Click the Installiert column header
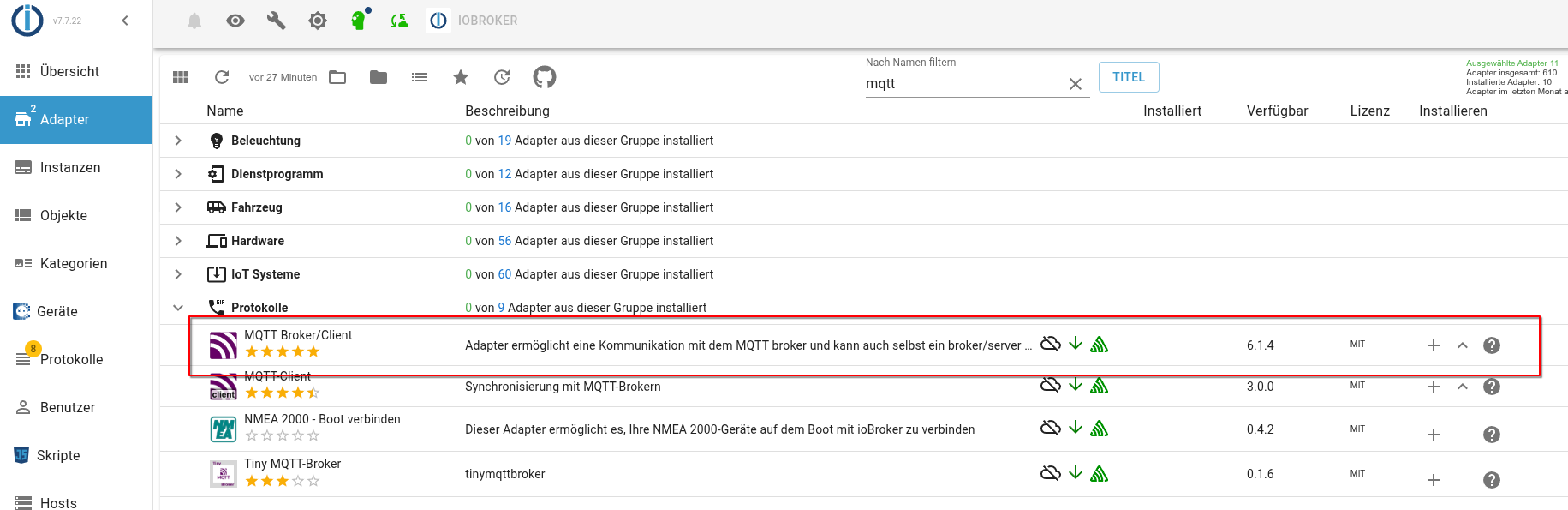 (1172, 111)
